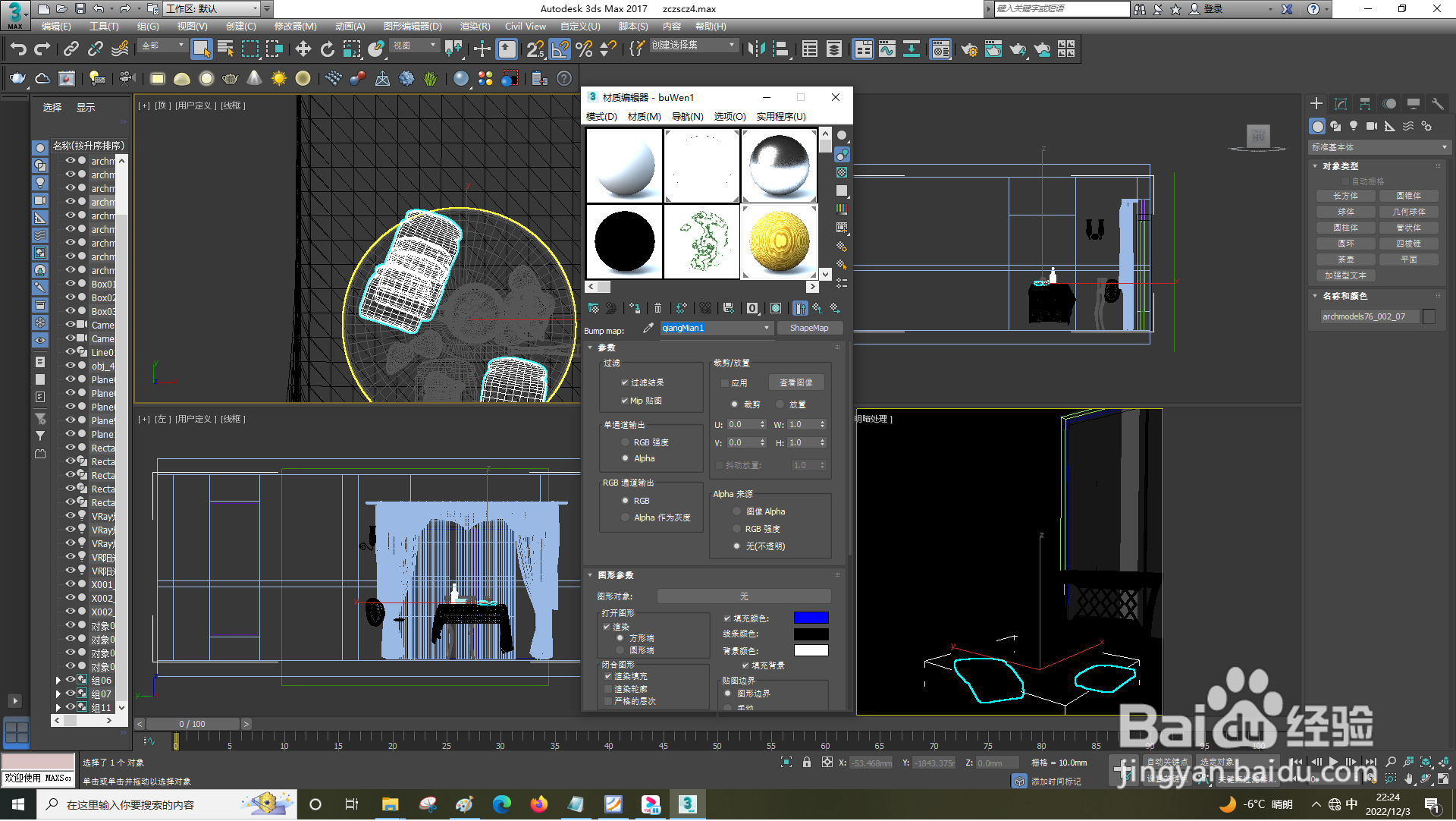
Task: Click the ShapeMap type button
Action: click(809, 328)
